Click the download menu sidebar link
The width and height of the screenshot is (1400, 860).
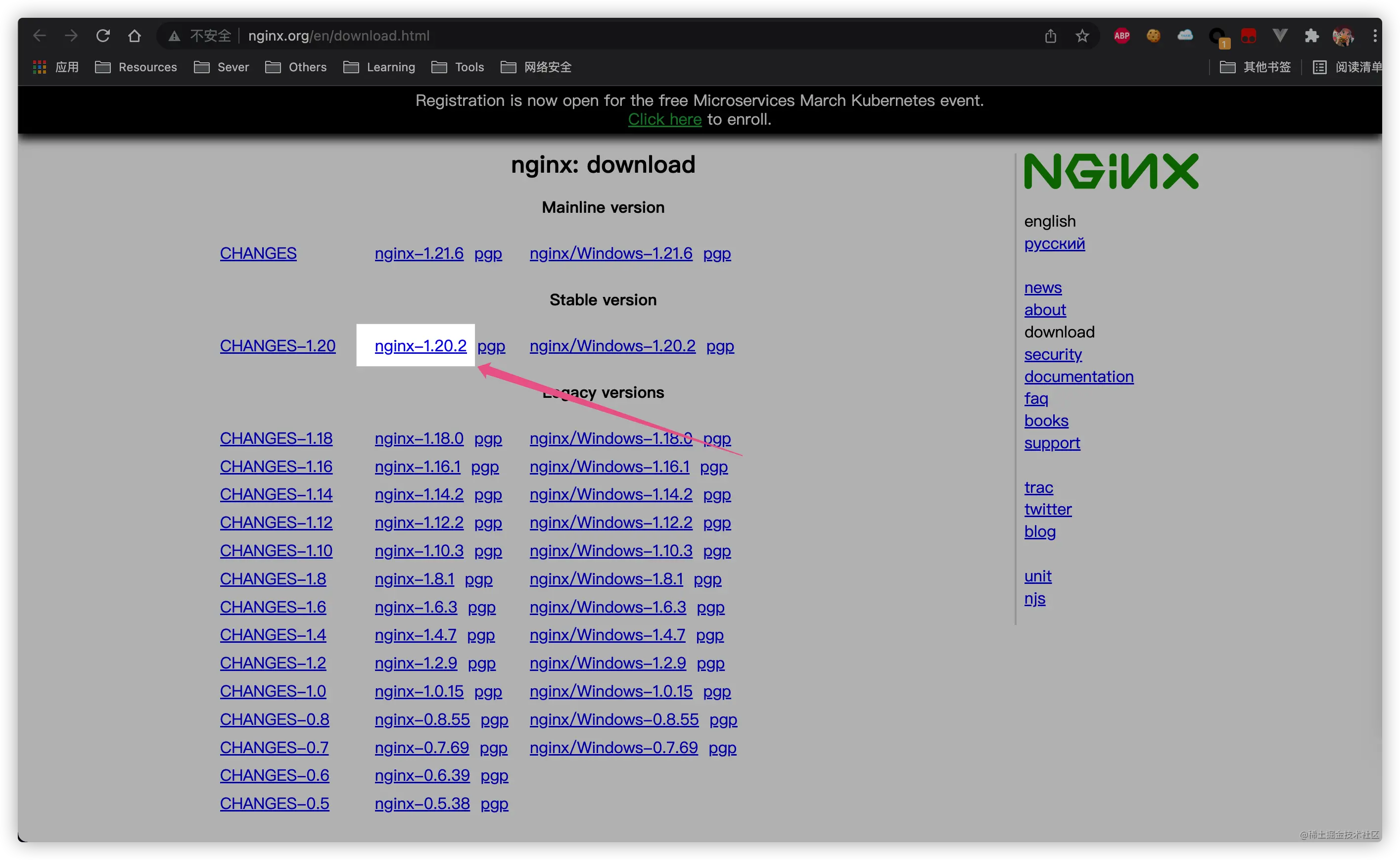[x=1058, y=332]
